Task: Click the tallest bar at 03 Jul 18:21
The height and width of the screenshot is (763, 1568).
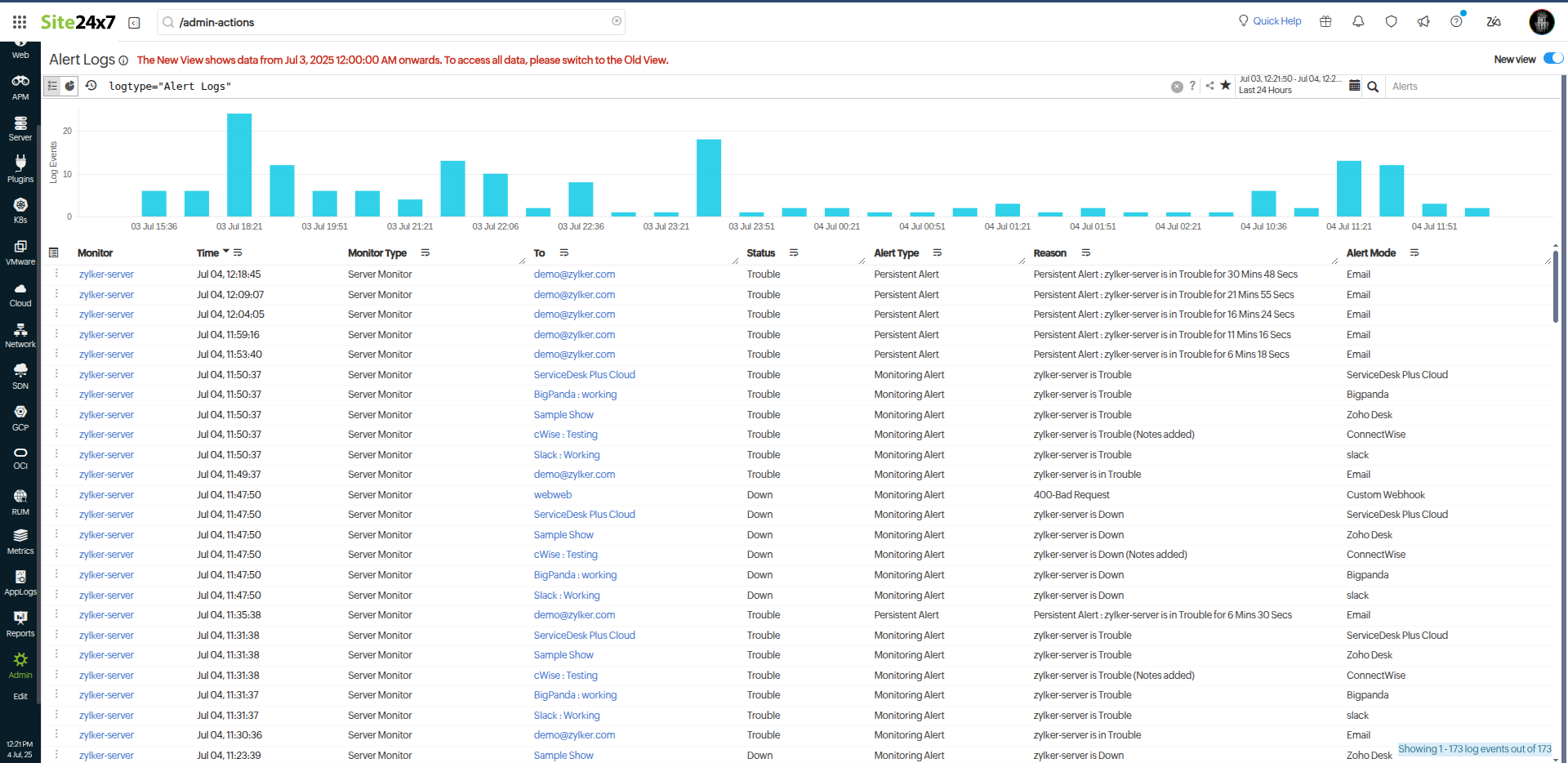Action: point(239,164)
